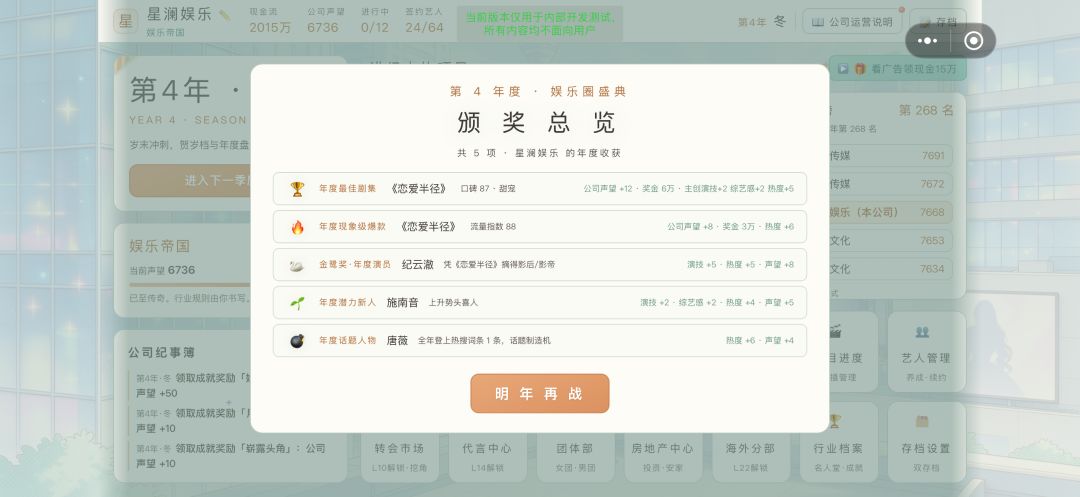Click the trophy icon for 年度最佳剧集
The width and height of the screenshot is (1080, 497).
coord(297,189)
